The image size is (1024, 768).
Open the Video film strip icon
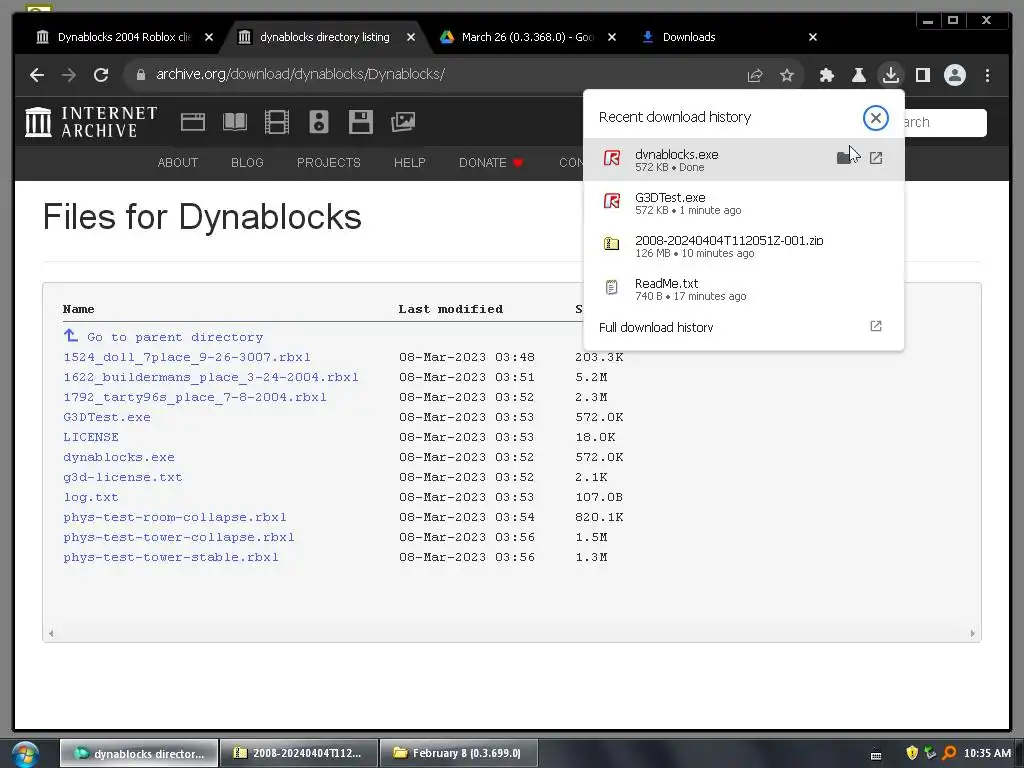(x=277, y=122)
